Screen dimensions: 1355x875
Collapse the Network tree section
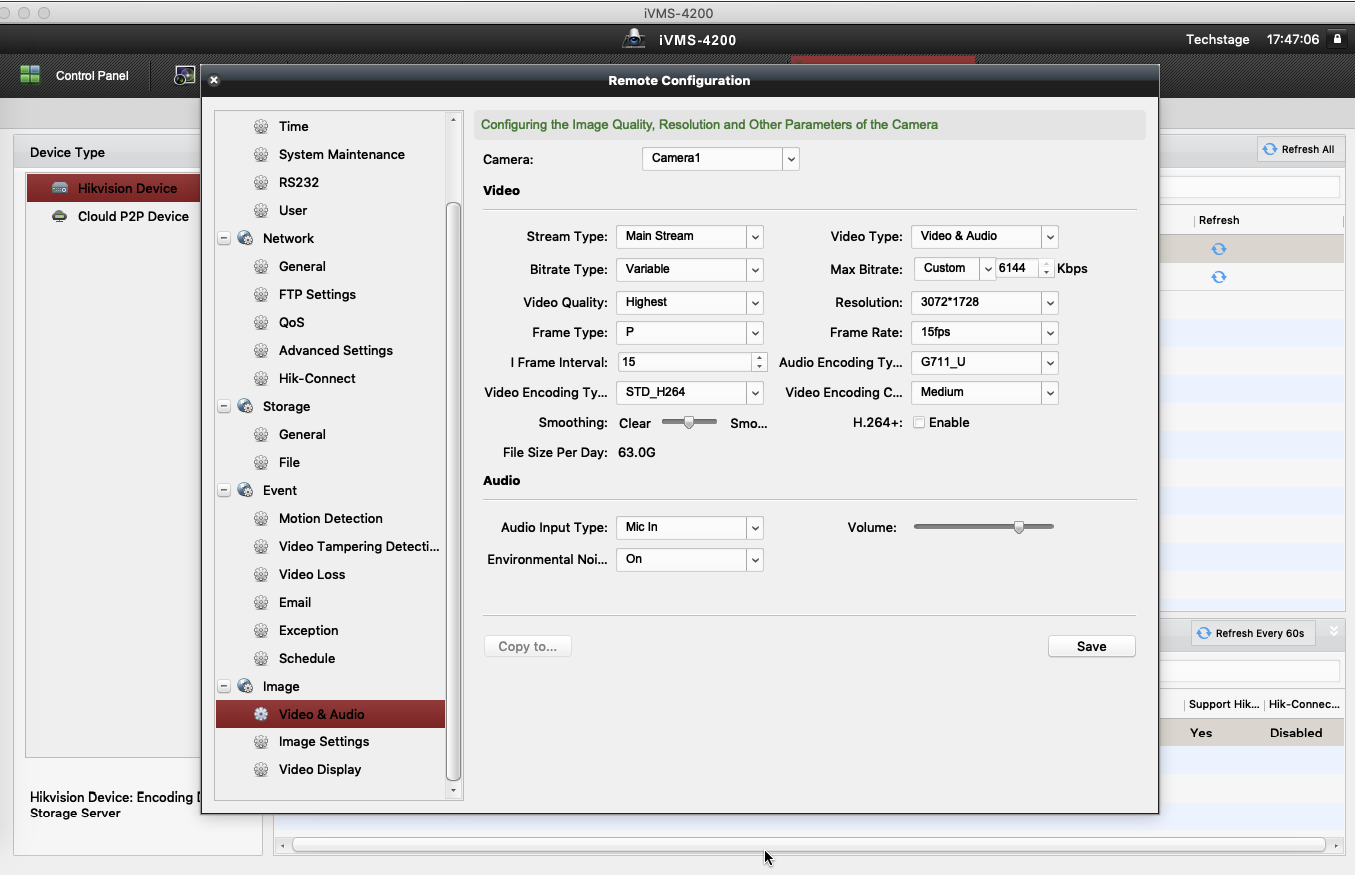[x=224, y=238]
